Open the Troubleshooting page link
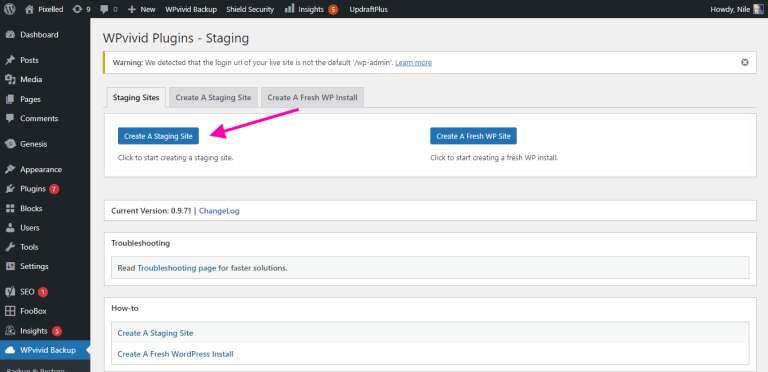Viewport: 768px width, 372px height. coord(176,268)
